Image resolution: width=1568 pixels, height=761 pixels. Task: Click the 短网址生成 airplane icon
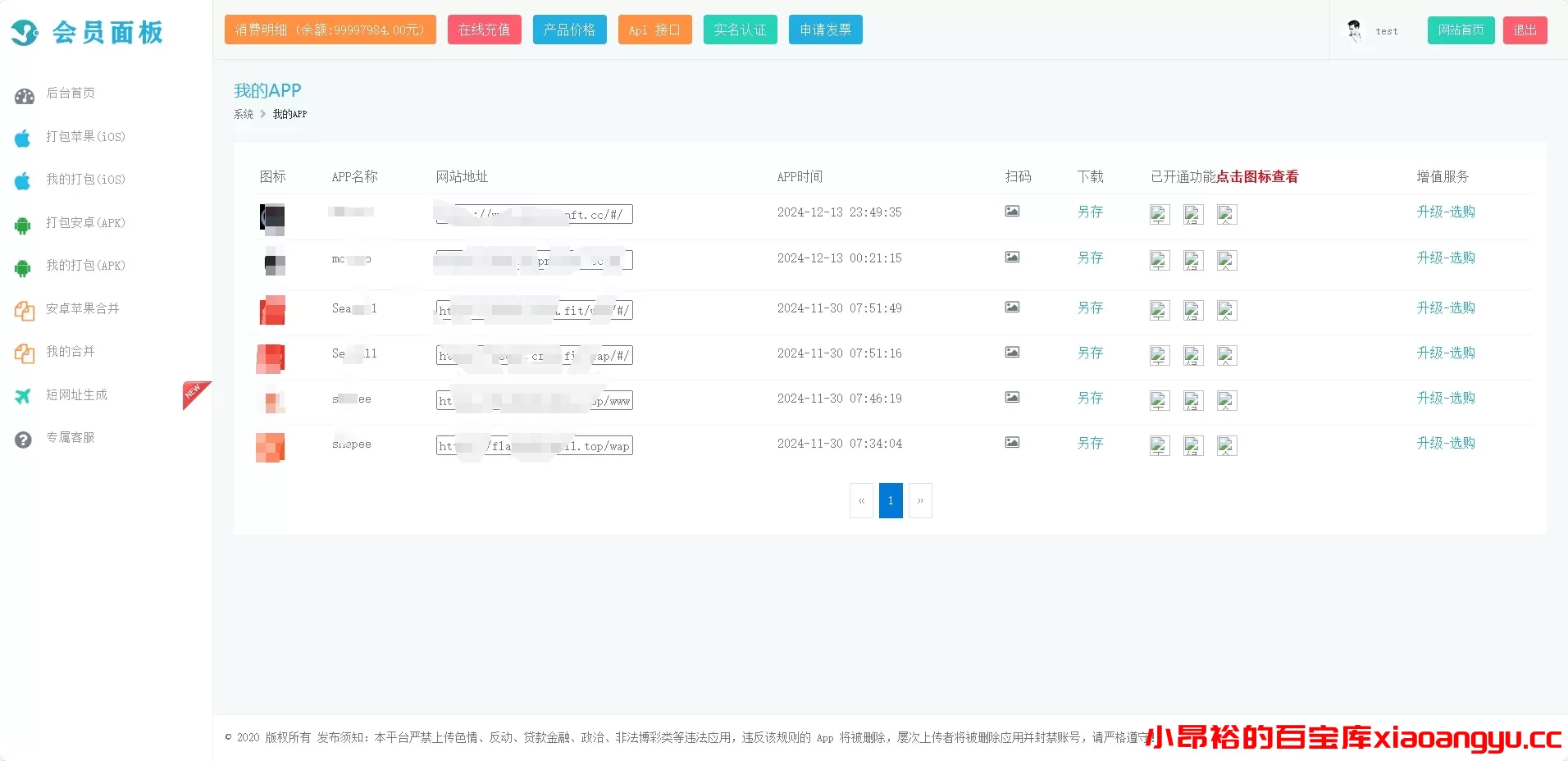tap(22, 395)
